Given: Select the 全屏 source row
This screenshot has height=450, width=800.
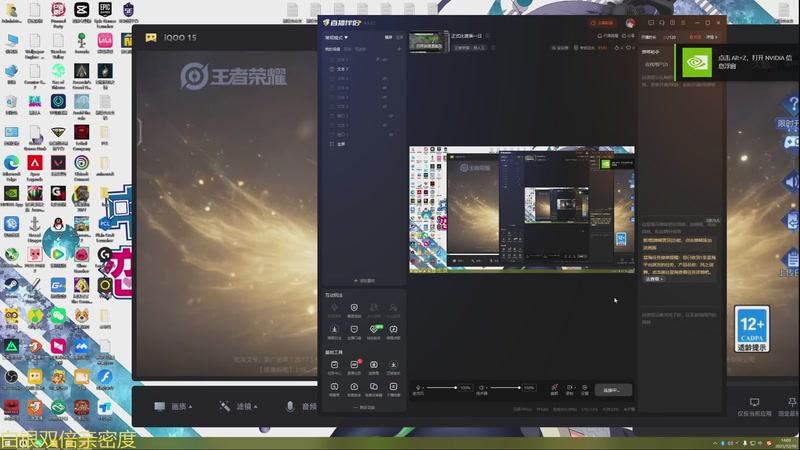Looking at the screenshot, I should click(365, 144).
